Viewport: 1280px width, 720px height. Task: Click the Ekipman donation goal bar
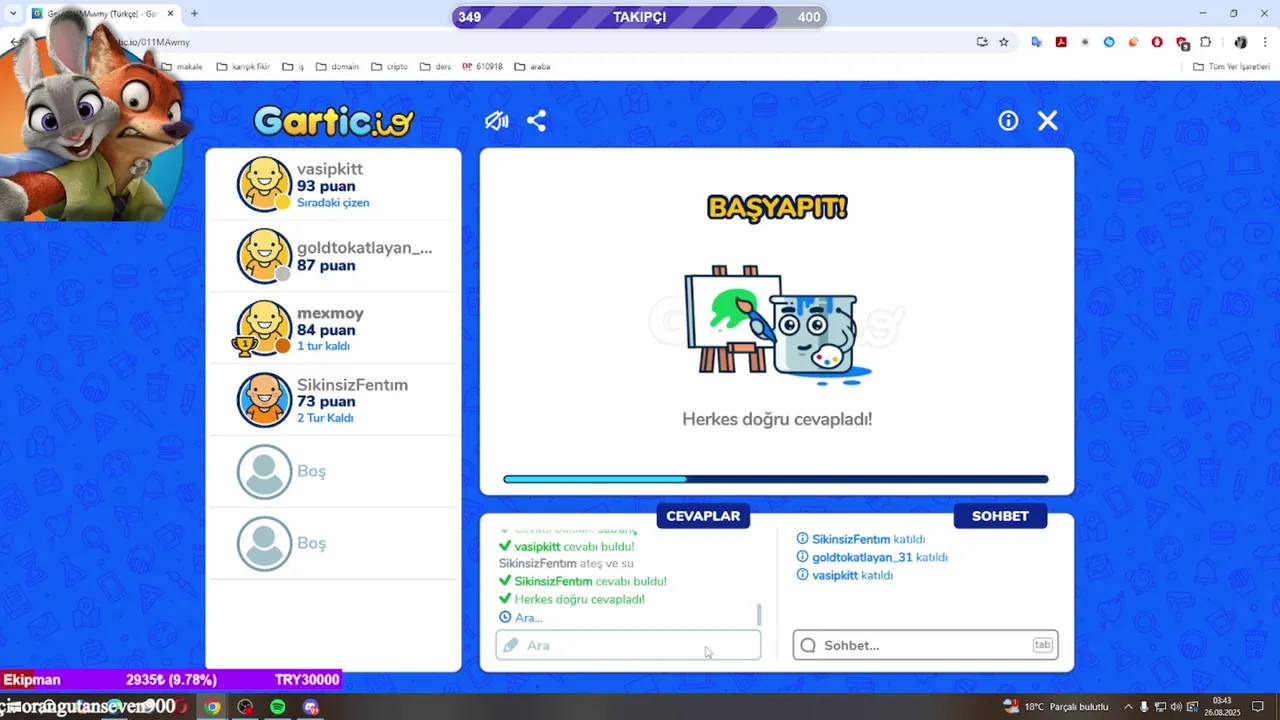tap(171, 680)
